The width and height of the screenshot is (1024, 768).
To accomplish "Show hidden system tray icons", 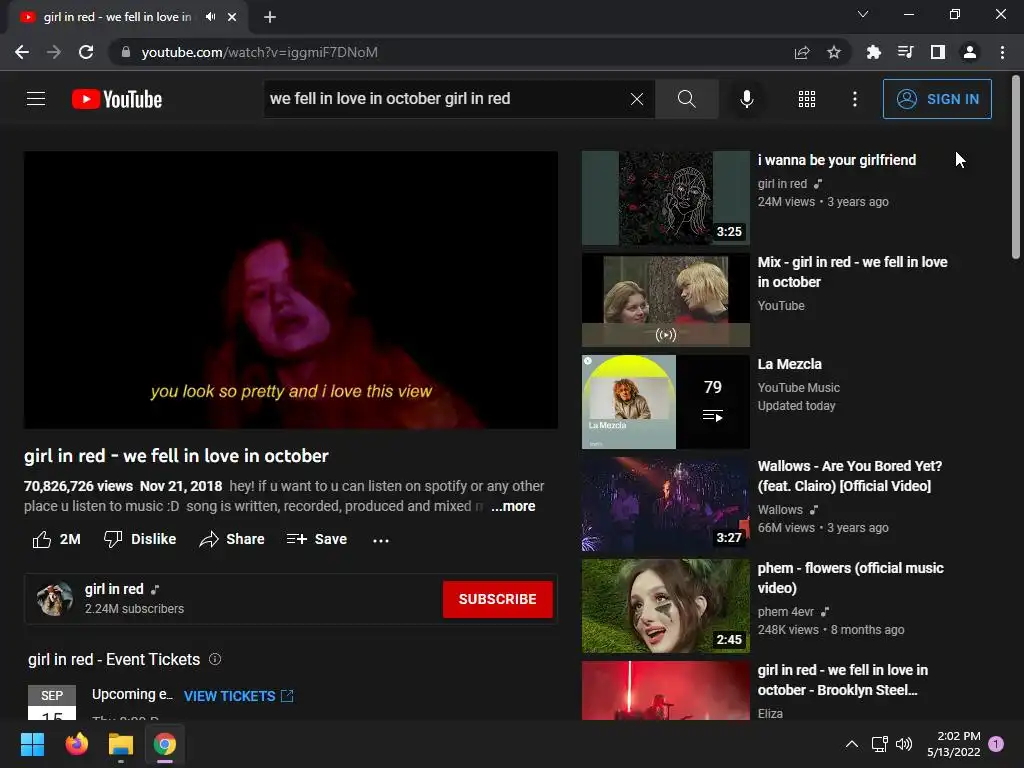I will pos(852,744).
